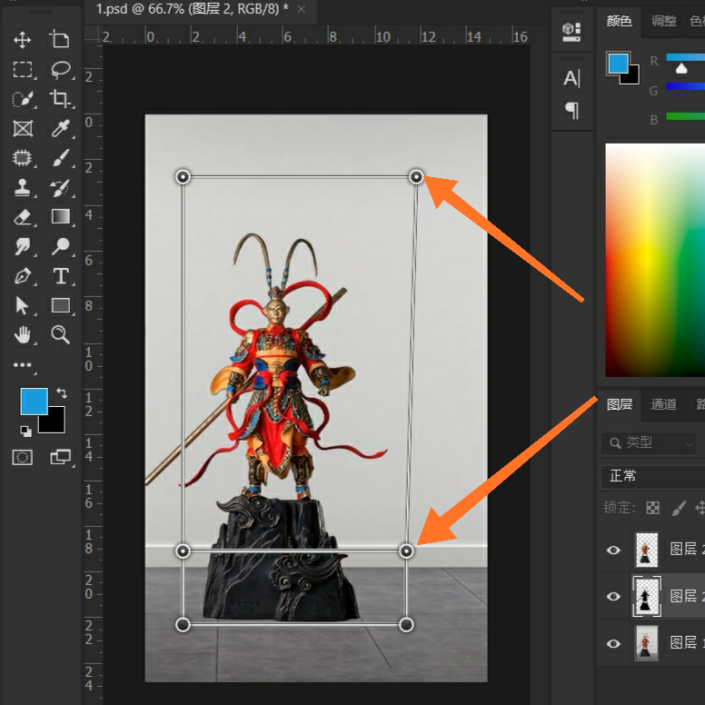Hide the selected black silhouette layer
Screen dimensions: 705x705
tap(613, 596)
